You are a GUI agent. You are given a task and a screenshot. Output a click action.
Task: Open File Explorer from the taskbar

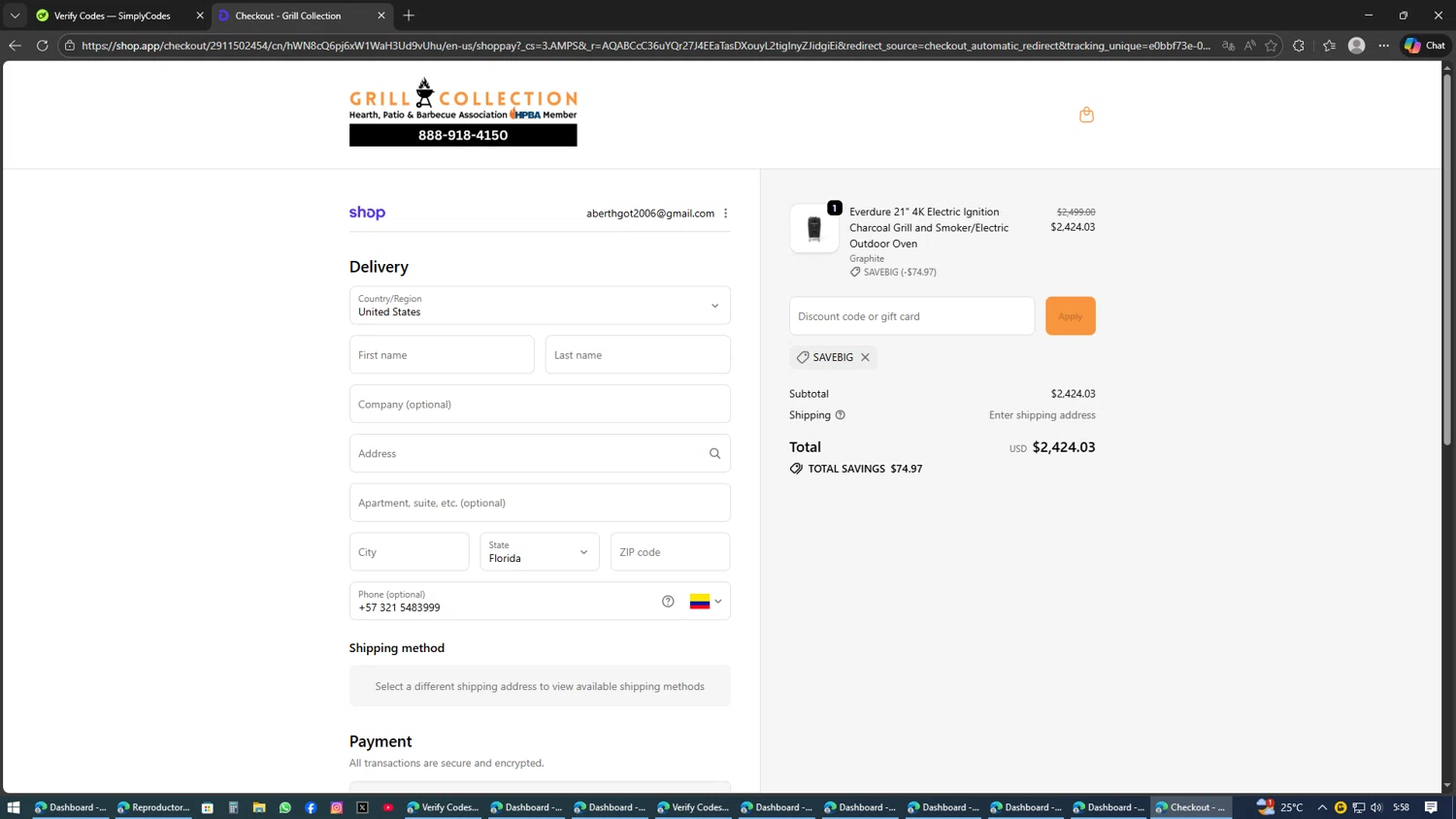point(259,807)
